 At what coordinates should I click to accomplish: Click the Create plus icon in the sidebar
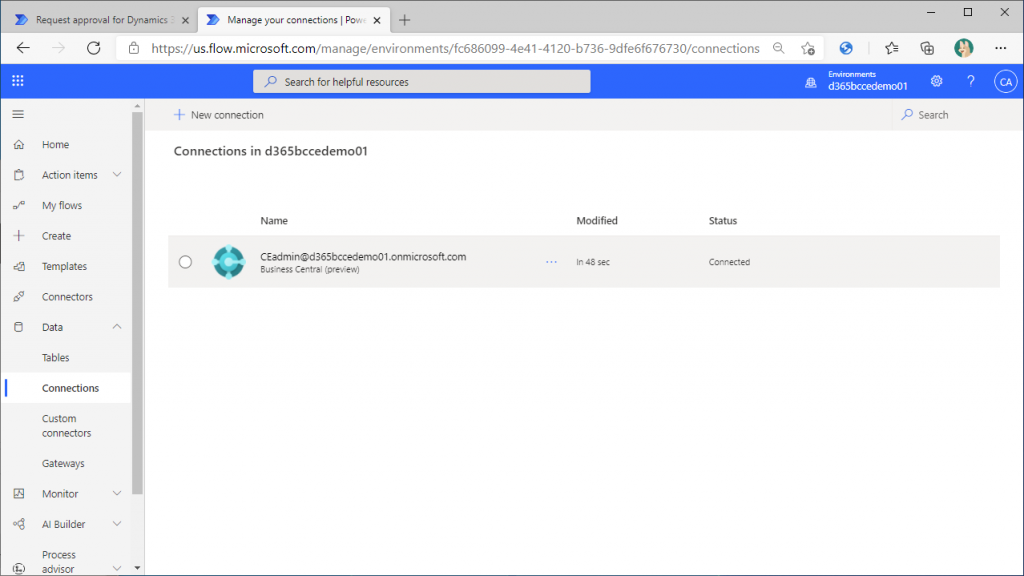[19, 236]
